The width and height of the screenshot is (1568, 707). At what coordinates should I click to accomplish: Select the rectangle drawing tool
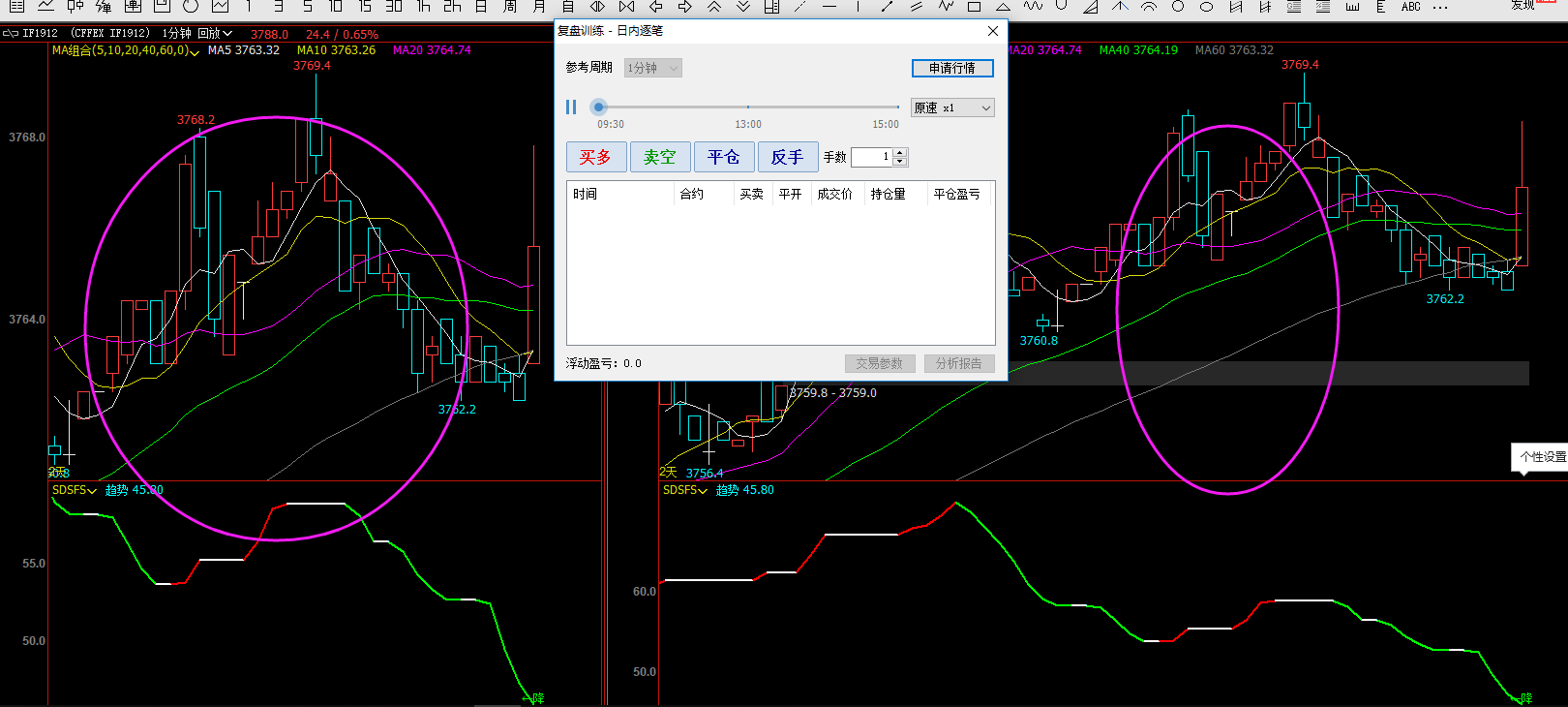[974, 6]
